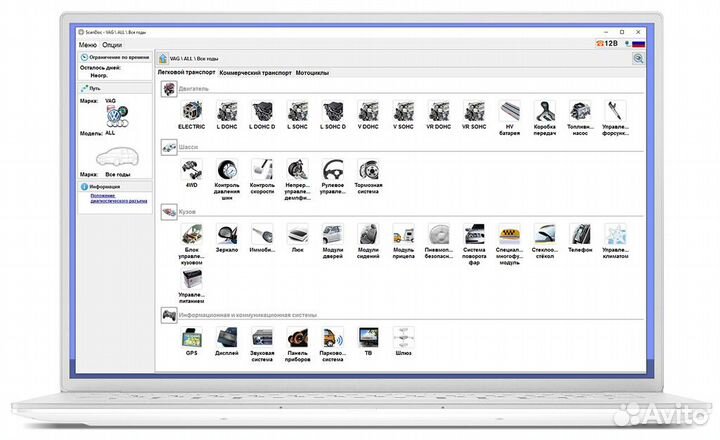Select the ELECTRIC engine icon
Image resolution: width=720 pixels, height=440 pixels.
pyautogui.click(x=191, y=110)
